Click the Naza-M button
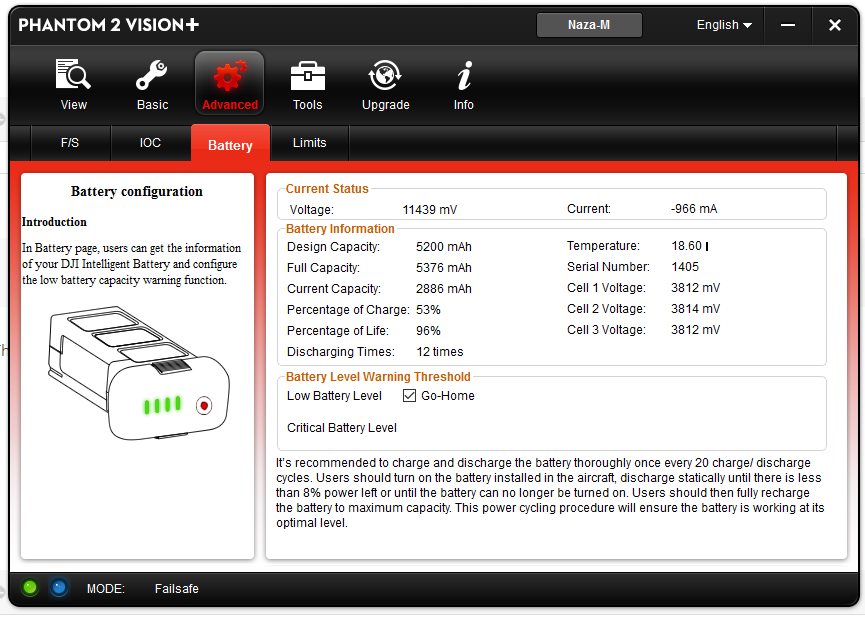The height and width of the screenshot is (617, 865). [589, 25]
